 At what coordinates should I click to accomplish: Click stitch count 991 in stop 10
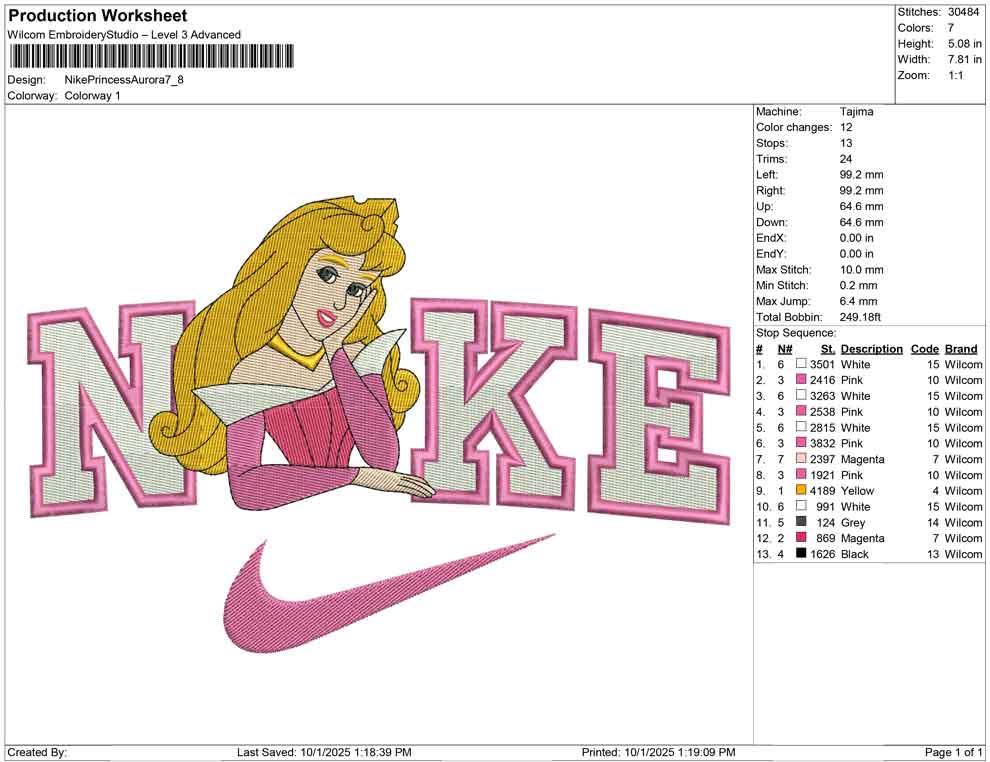click(825, 506)
